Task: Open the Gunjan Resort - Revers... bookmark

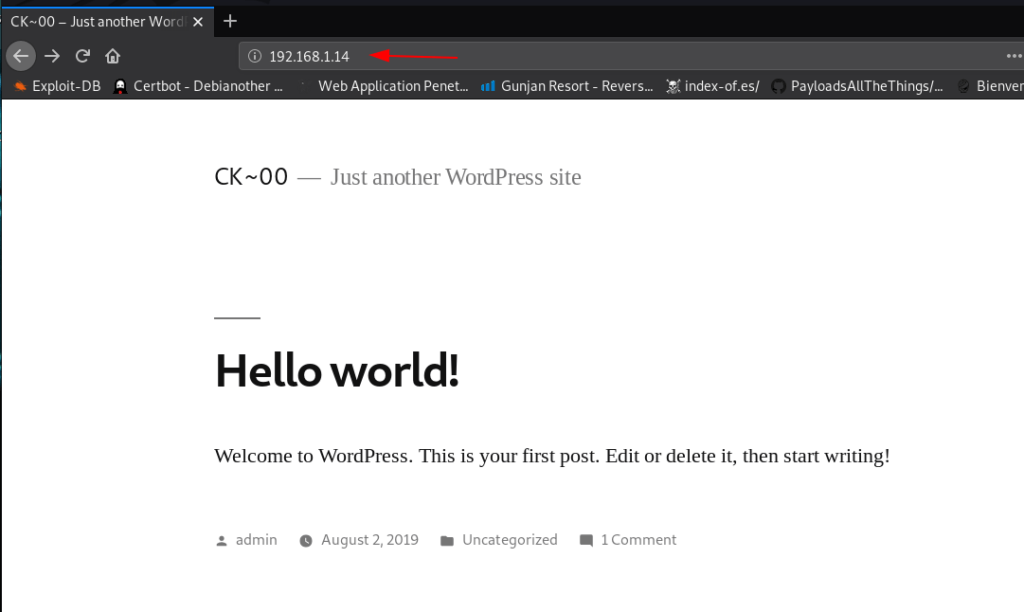Action: [x=567, y=86]
